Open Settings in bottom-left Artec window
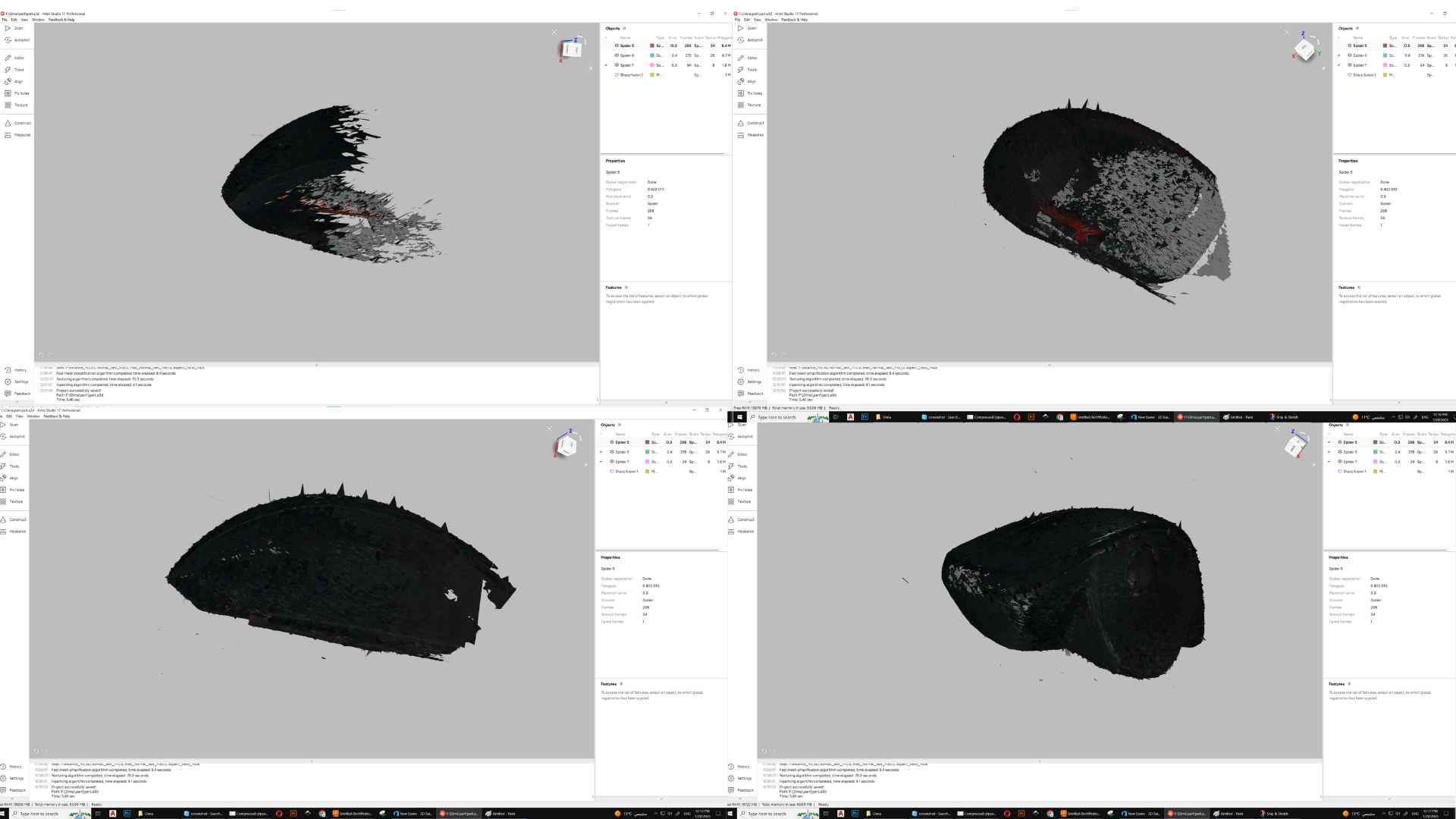 click(x=12, y=778)
